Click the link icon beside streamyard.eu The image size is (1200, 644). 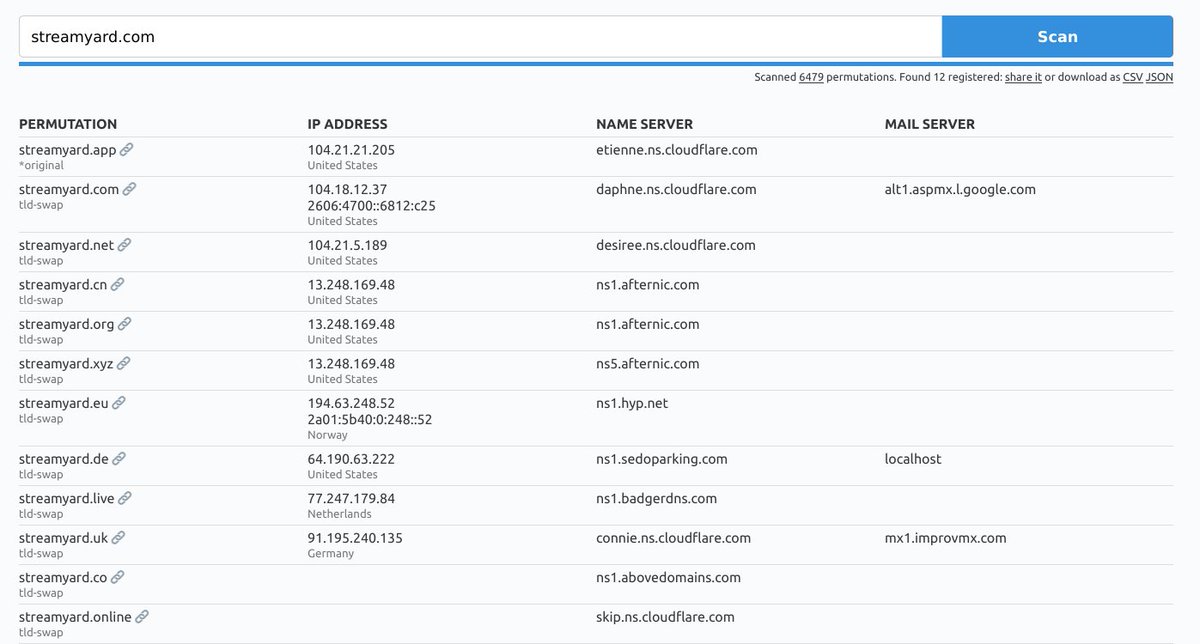tap(119, 403)
